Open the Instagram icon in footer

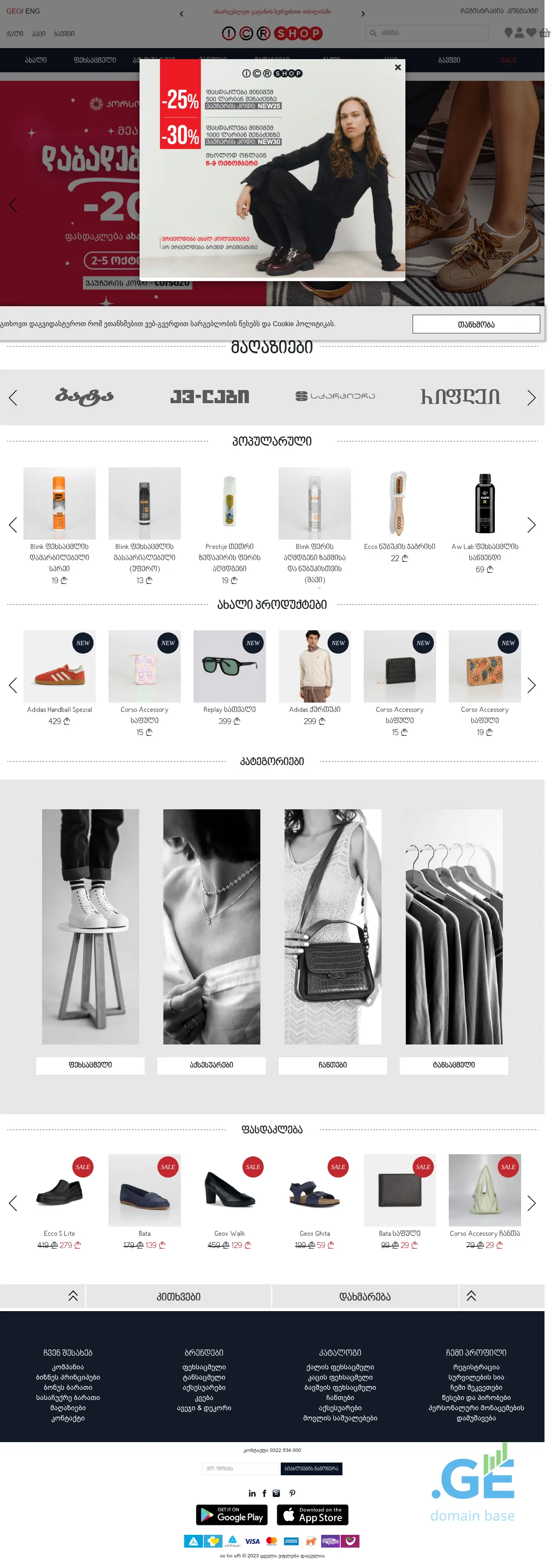point(276,1493)
